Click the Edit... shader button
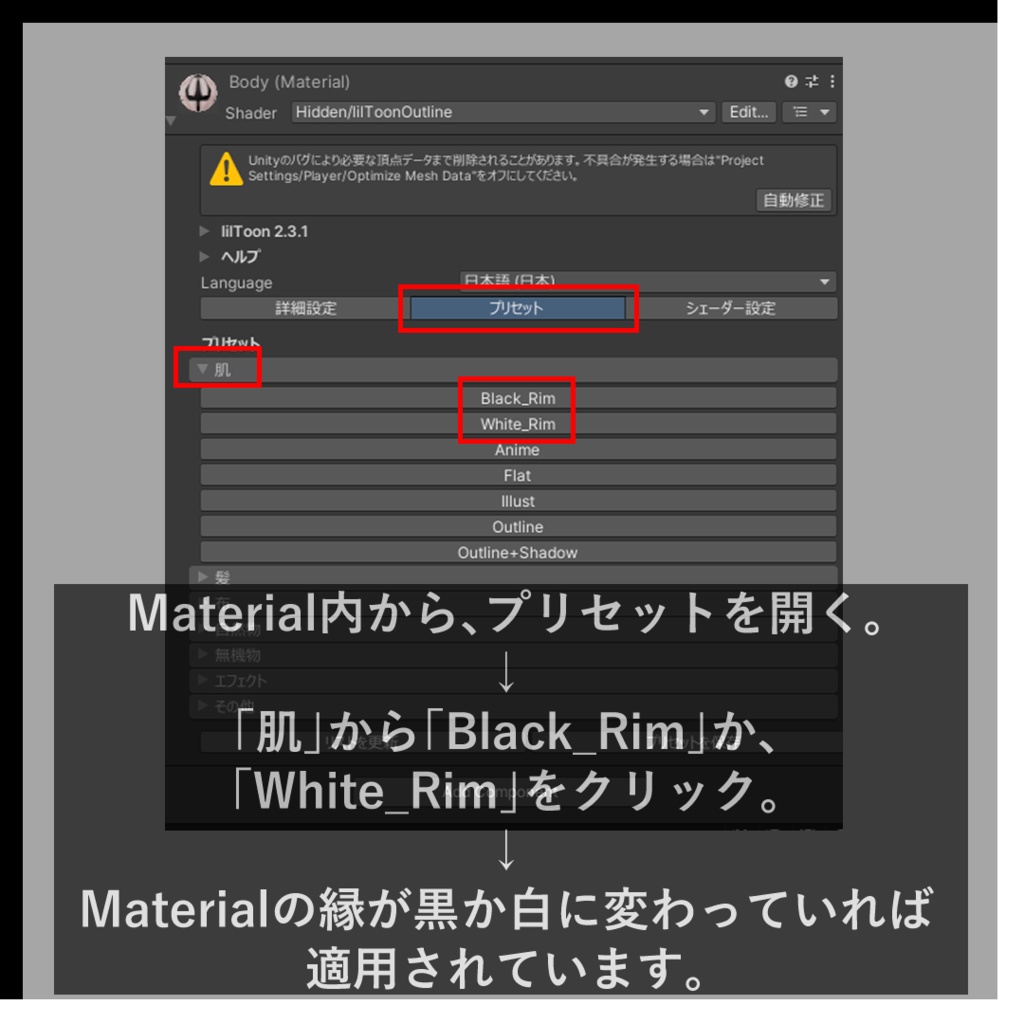Screen dimensions: 1024x1024 point(748,112)
